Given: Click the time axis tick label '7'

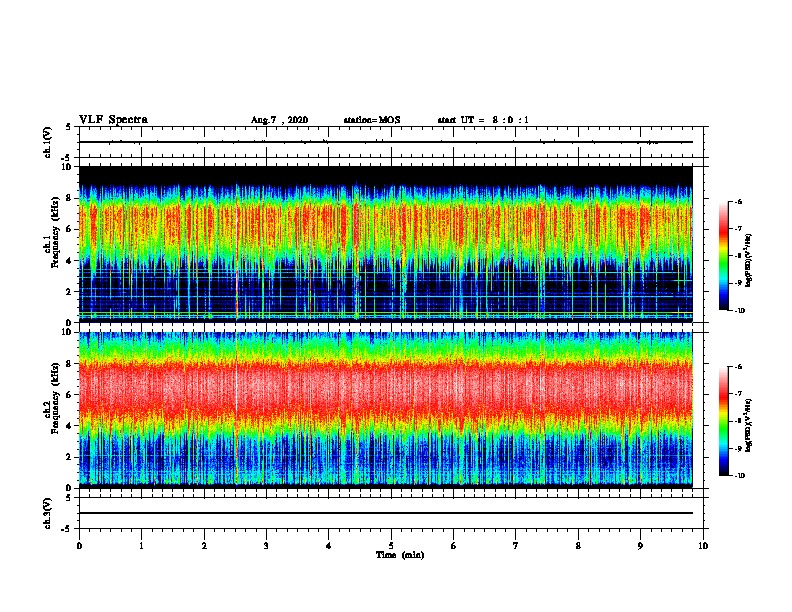Looking at the screenshot, I should (x=516, y=546).
